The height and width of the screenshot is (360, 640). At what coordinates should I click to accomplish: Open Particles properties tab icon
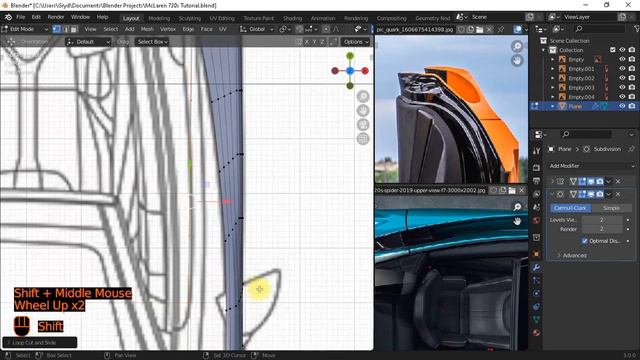tap(536, 280)
